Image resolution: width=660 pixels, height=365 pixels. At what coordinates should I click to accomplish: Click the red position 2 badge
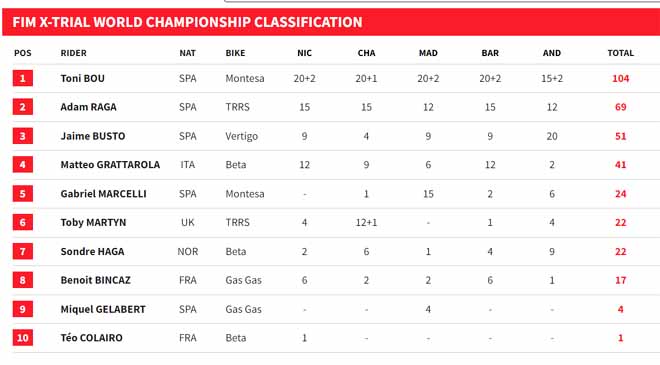coord(23,107)
